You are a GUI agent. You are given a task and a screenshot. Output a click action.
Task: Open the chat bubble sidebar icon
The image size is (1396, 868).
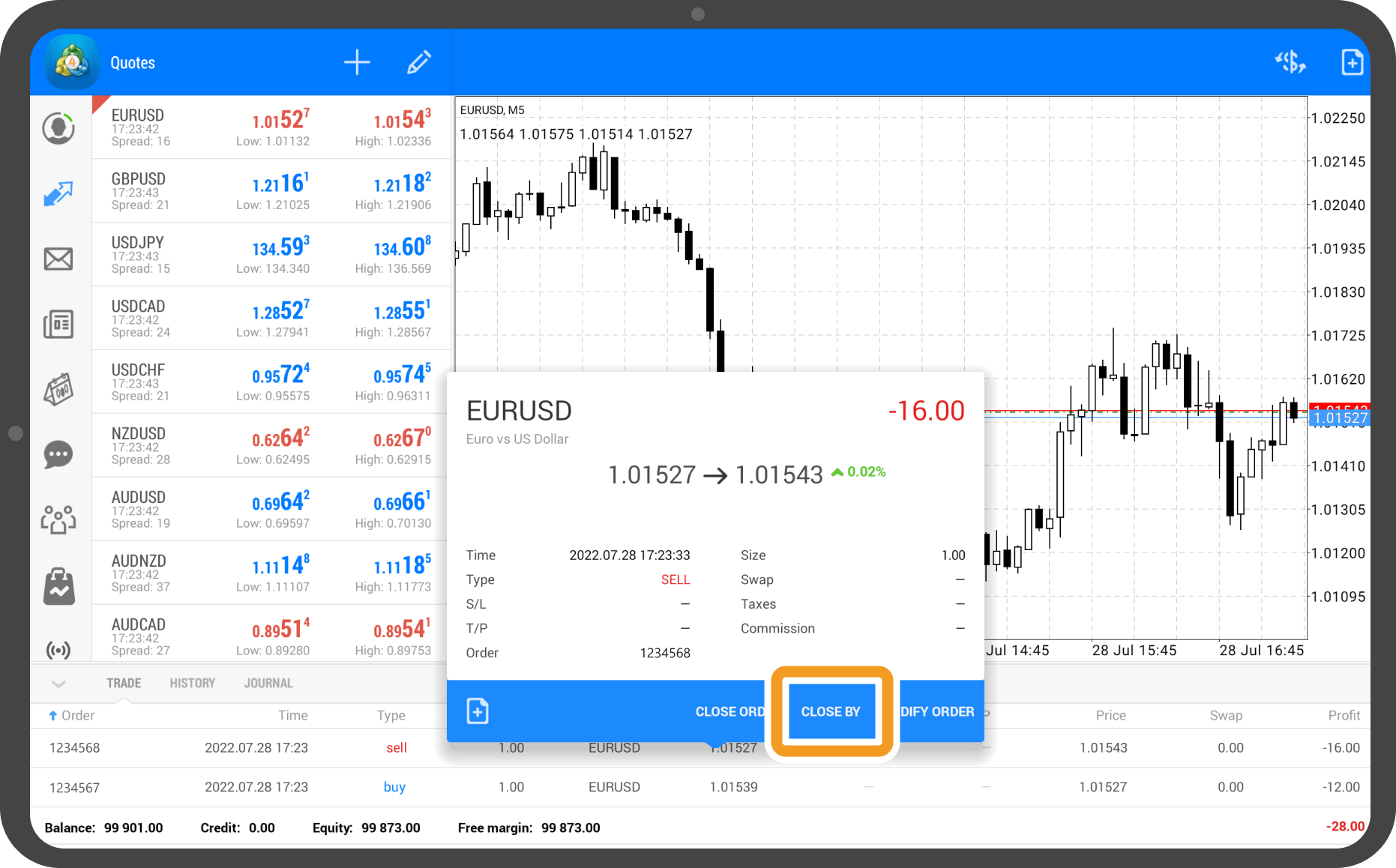58,454
